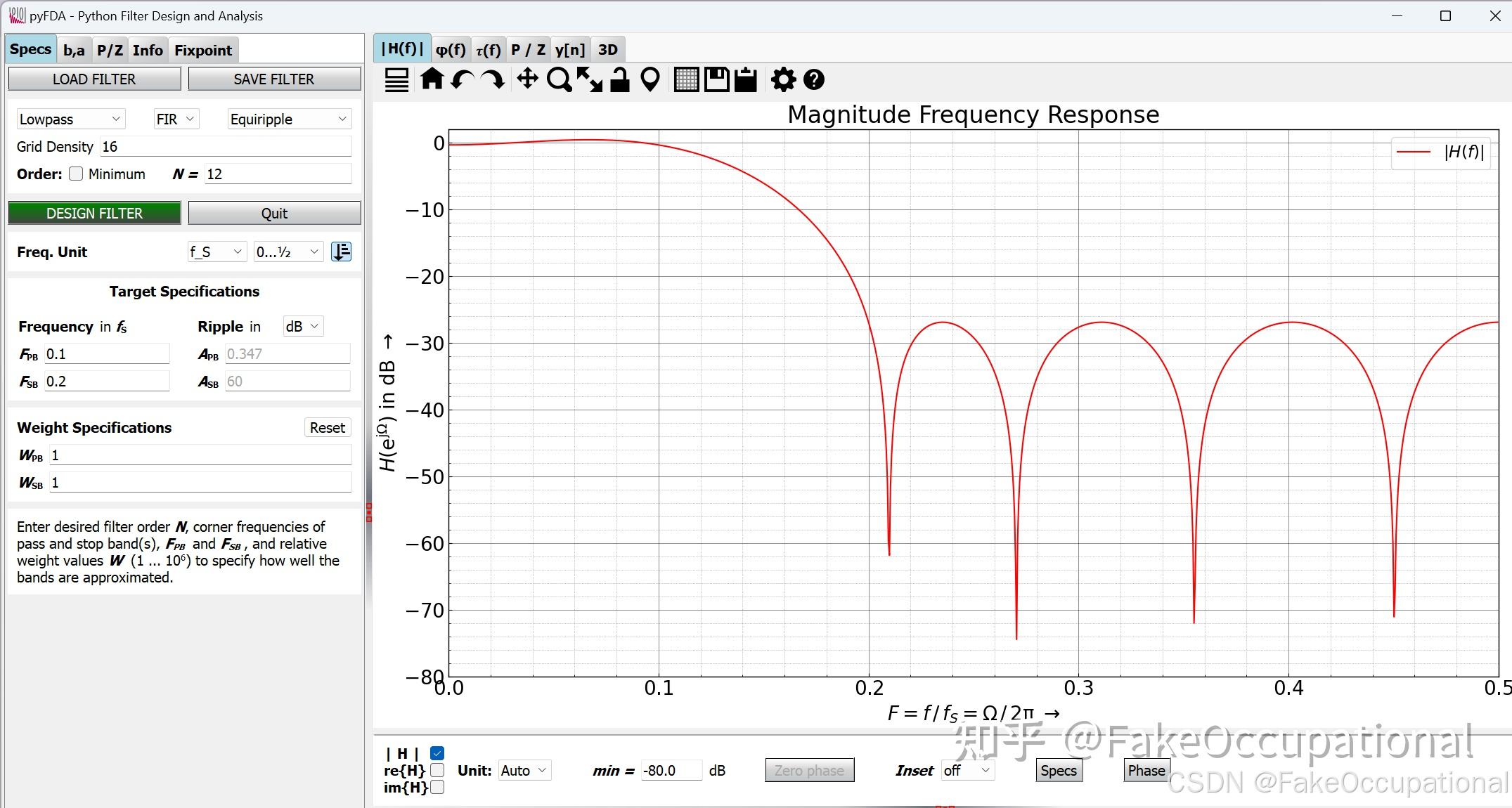The width and height of the screenshot is (1512, 808).
Task: Open the y[n] tab
Action: pyautogui.click(x=570, y=48)
